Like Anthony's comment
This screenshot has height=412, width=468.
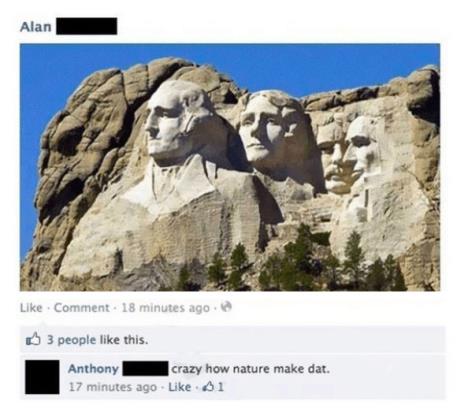[179, 387]
